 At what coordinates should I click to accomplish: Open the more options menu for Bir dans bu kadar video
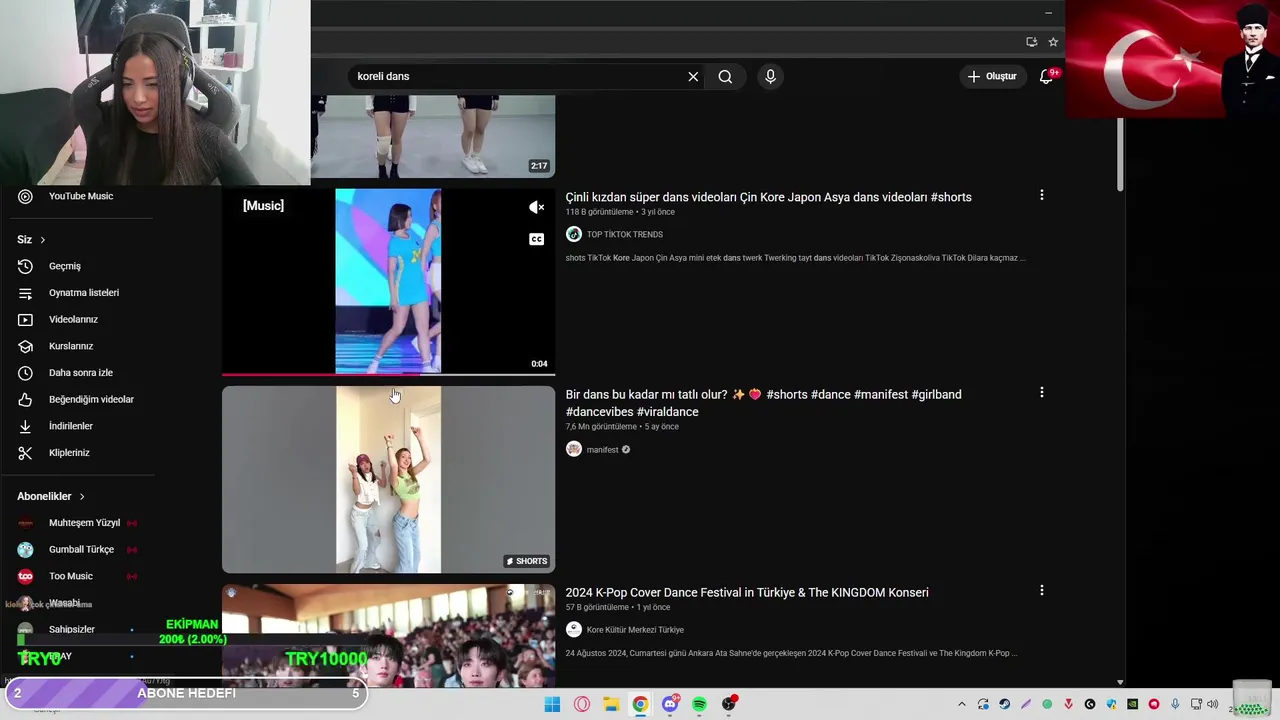tap(1041, 392)
